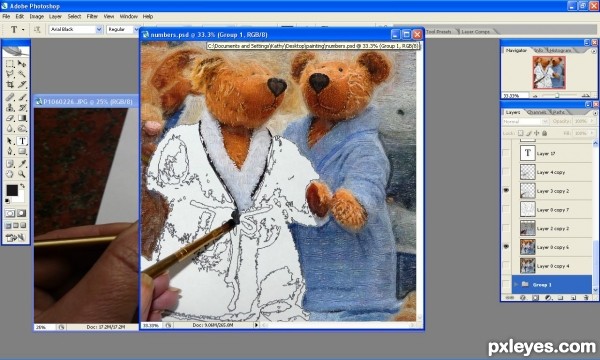Image resolution: width=600 pixels, height=360 pixels.
Task: Add a layer mask from Layers panel
Action: 535,298
